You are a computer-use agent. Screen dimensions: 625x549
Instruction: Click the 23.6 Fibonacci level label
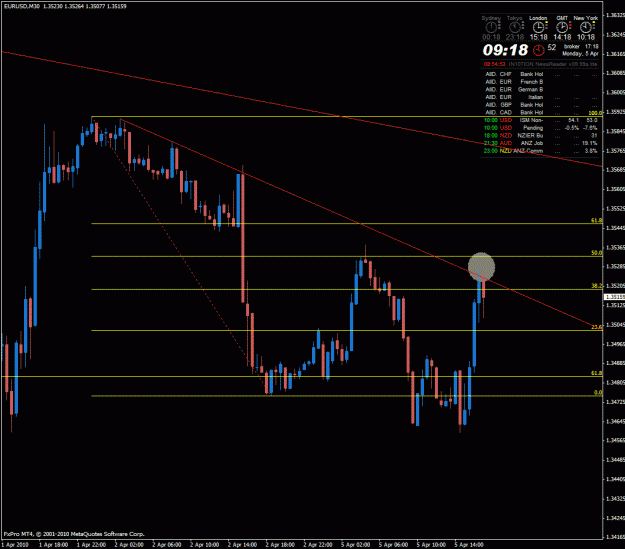coord(596,327)
